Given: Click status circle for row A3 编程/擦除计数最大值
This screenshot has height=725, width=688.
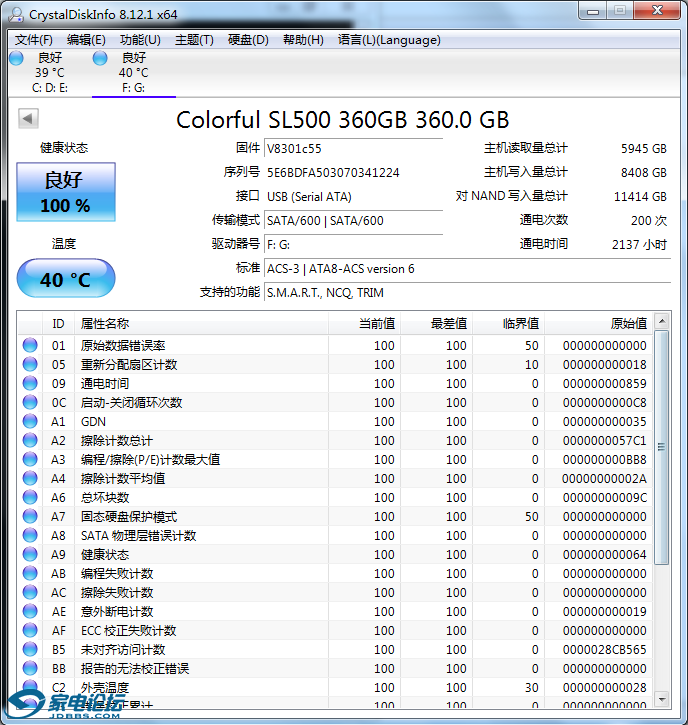Looking at the screenshot, I should click(30, 459).
